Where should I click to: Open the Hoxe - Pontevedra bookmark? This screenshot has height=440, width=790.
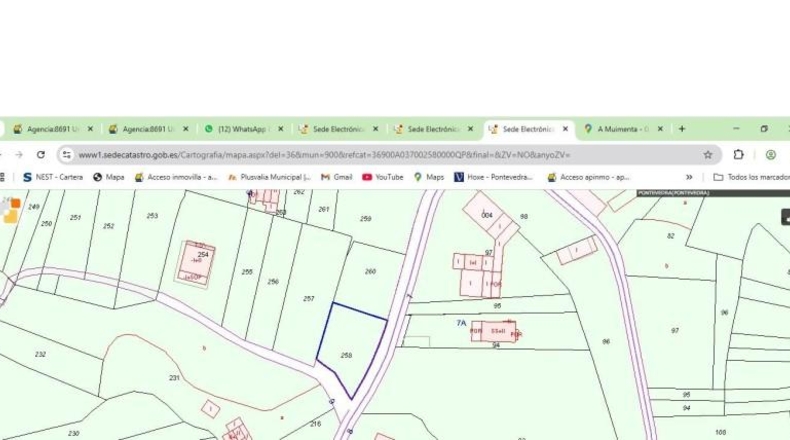tap(494, 177)
